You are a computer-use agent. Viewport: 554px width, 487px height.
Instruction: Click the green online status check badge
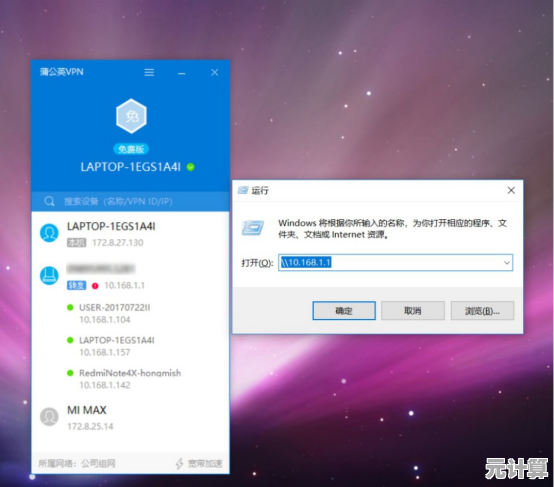pyautogui.click(x=191, y=167)
